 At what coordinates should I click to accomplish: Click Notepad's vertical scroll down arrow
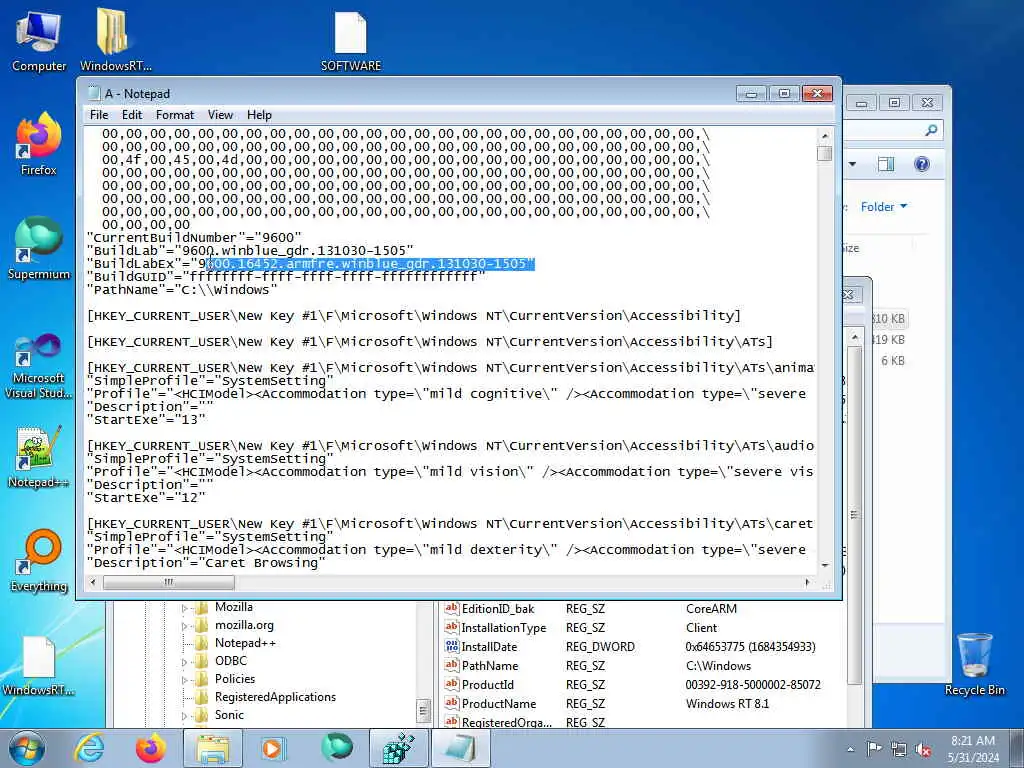point(824,566)
